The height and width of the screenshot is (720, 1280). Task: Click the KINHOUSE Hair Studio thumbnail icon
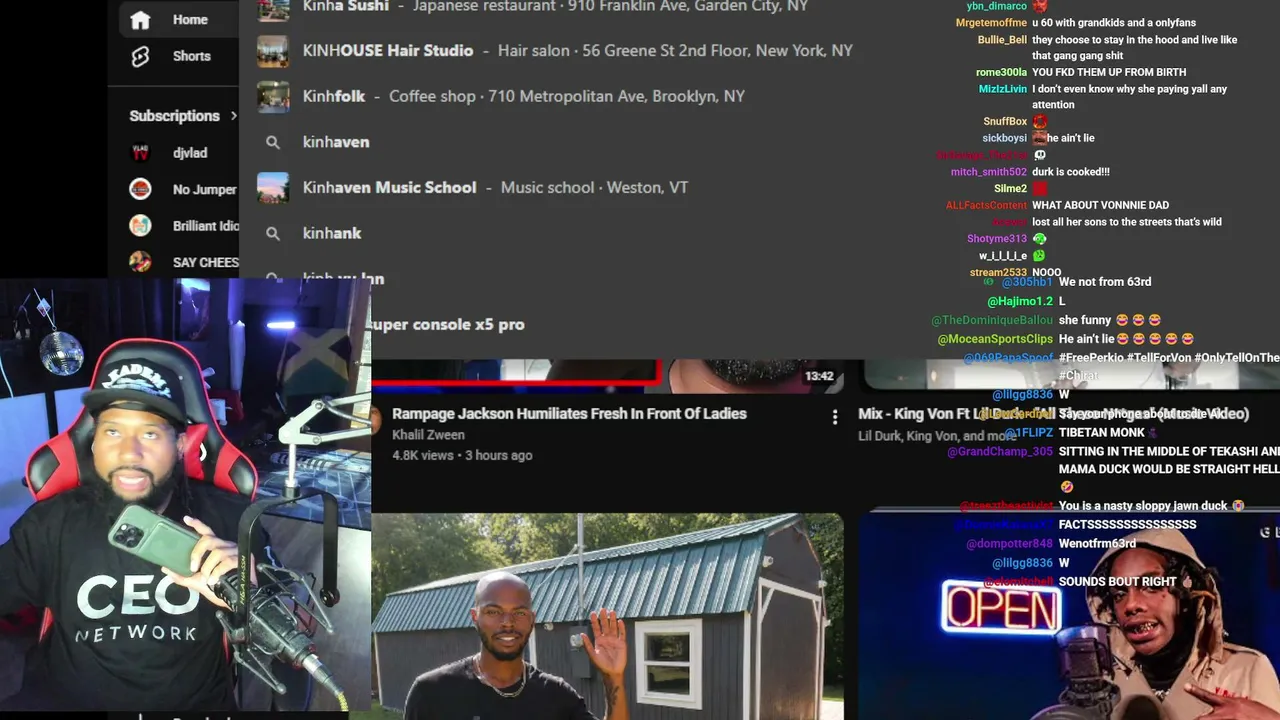click(273, 51)
